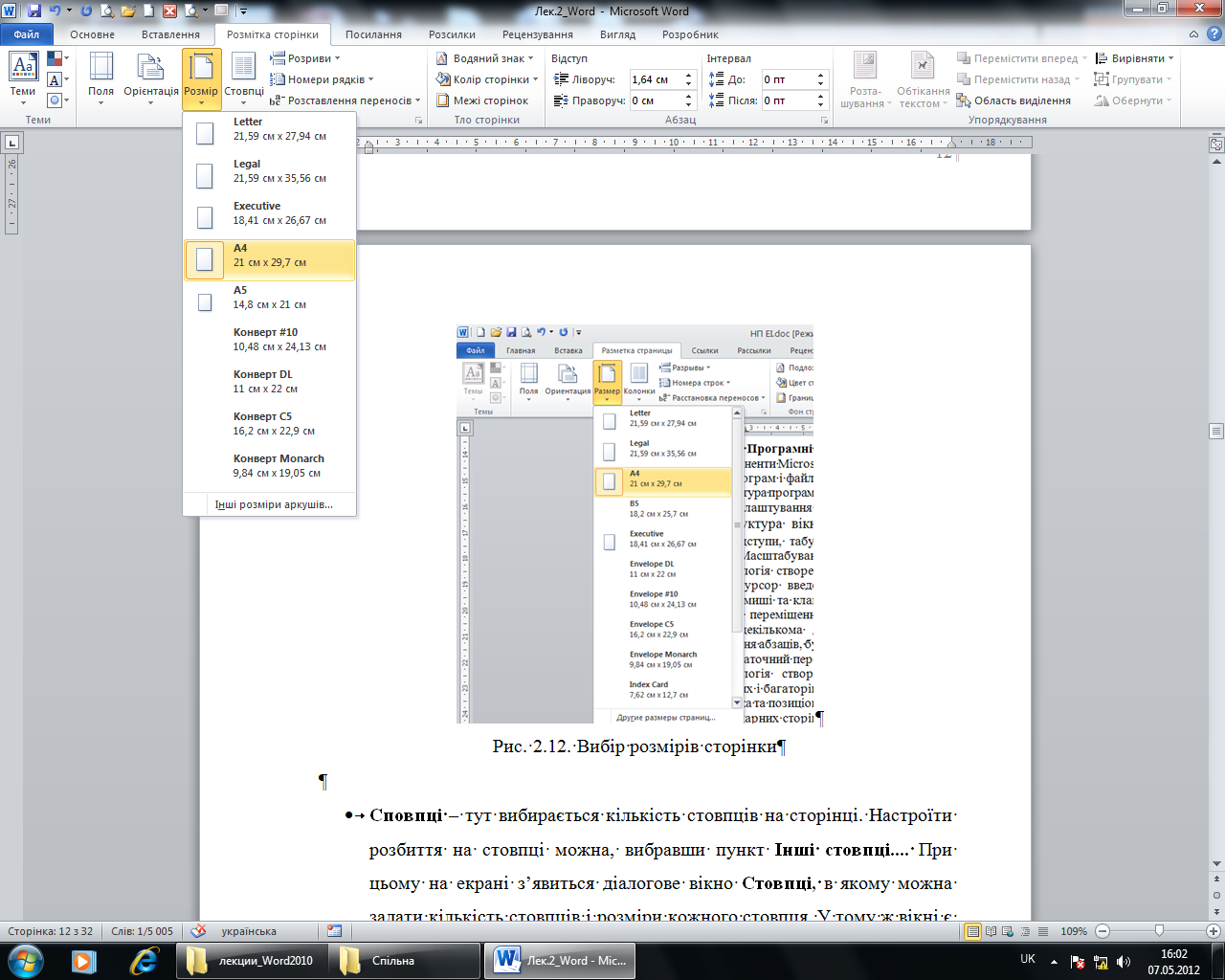The width and height of the screenshot is (1225, 980).
Task: Click the Save icon in quick access toolbar
Action: pyautogui.click(x=34, y=11)
